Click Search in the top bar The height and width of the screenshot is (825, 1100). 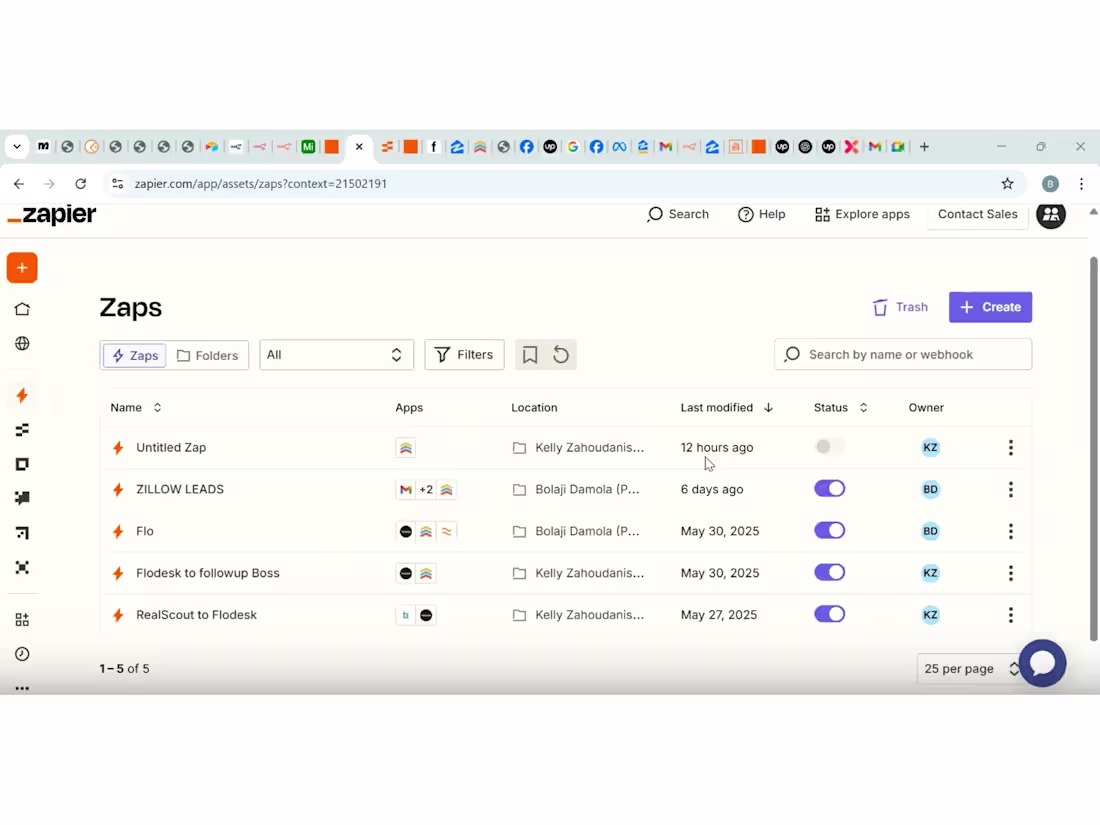click(x=678, y=215)
